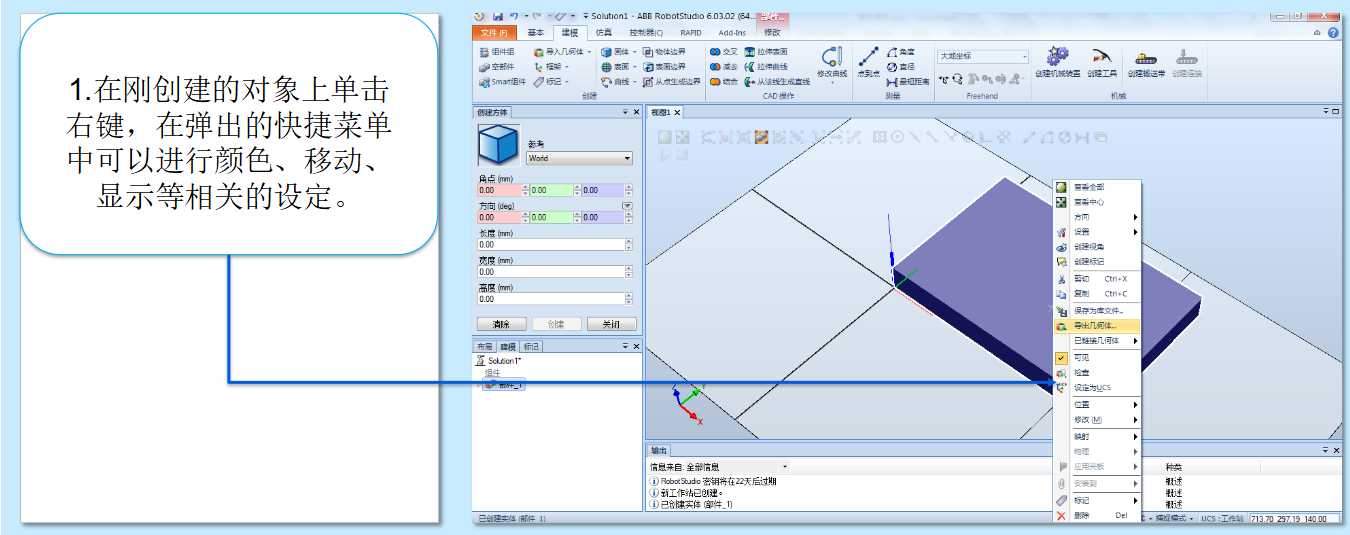
Task: Choose 剪切 cut in context menu
Action: point(1097,279)
